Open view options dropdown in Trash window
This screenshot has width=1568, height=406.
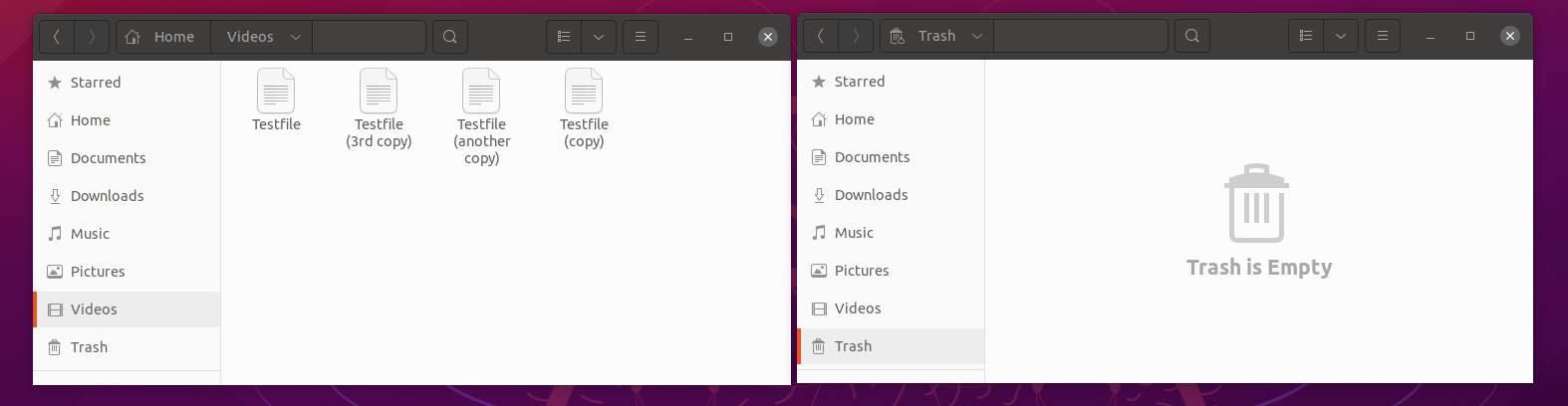(x=1341, y=36)
